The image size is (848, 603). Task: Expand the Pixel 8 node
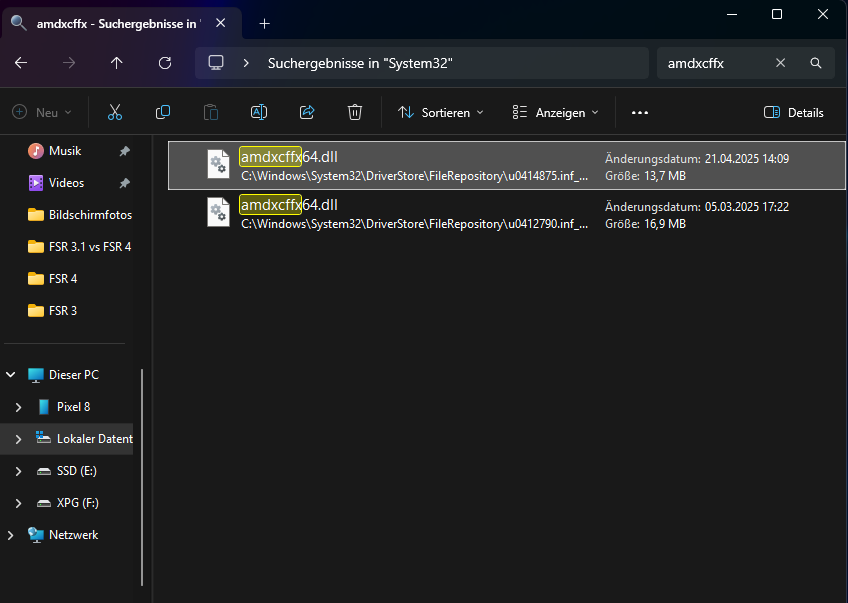(18, 407)
